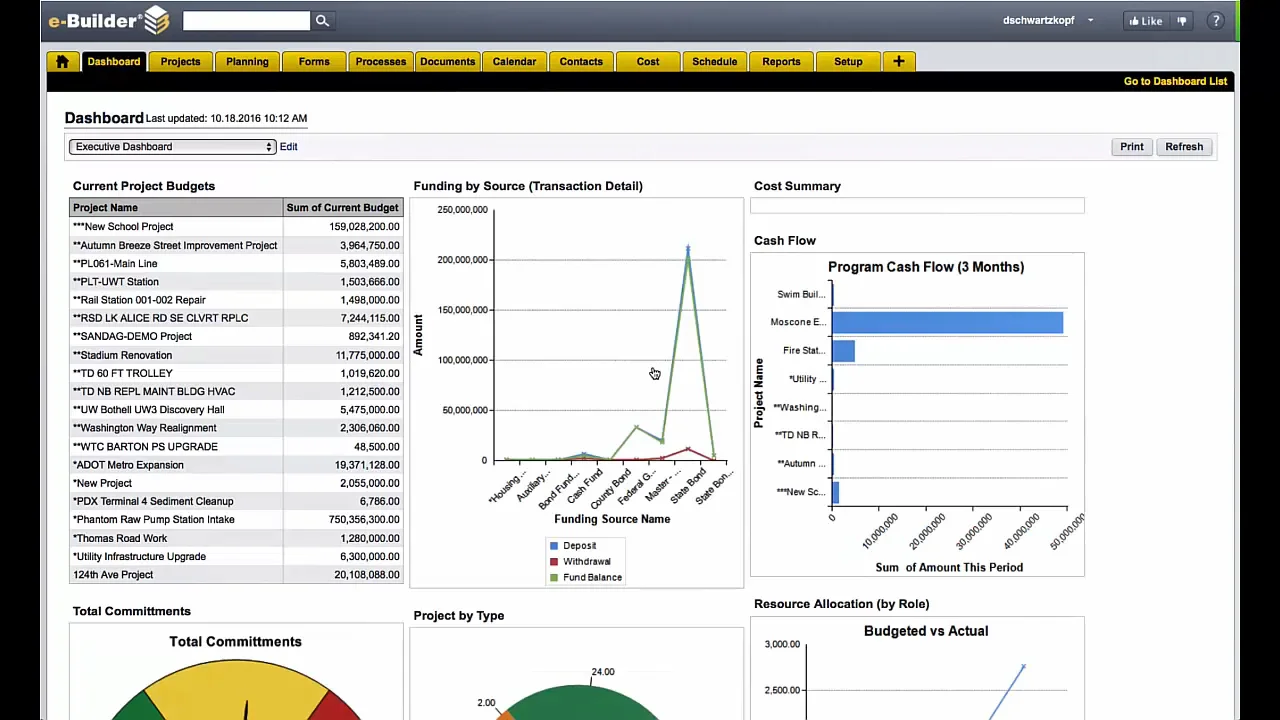
Task: Click the Home icon tab
Action: [62, 62]
